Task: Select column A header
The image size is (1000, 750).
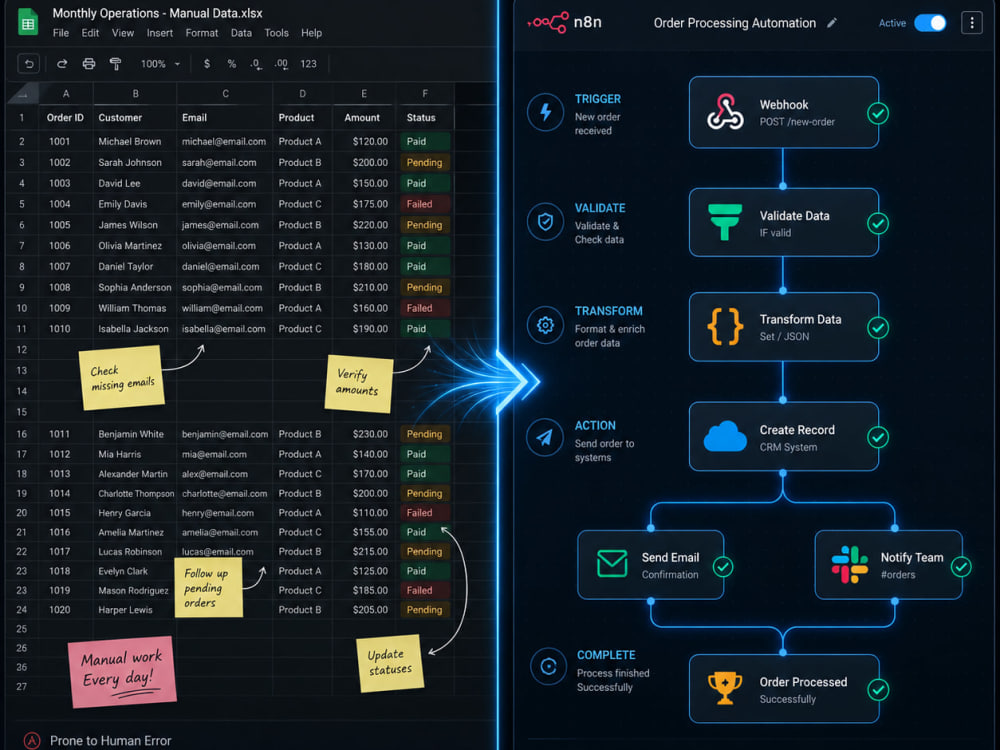Action: point(66,94)
